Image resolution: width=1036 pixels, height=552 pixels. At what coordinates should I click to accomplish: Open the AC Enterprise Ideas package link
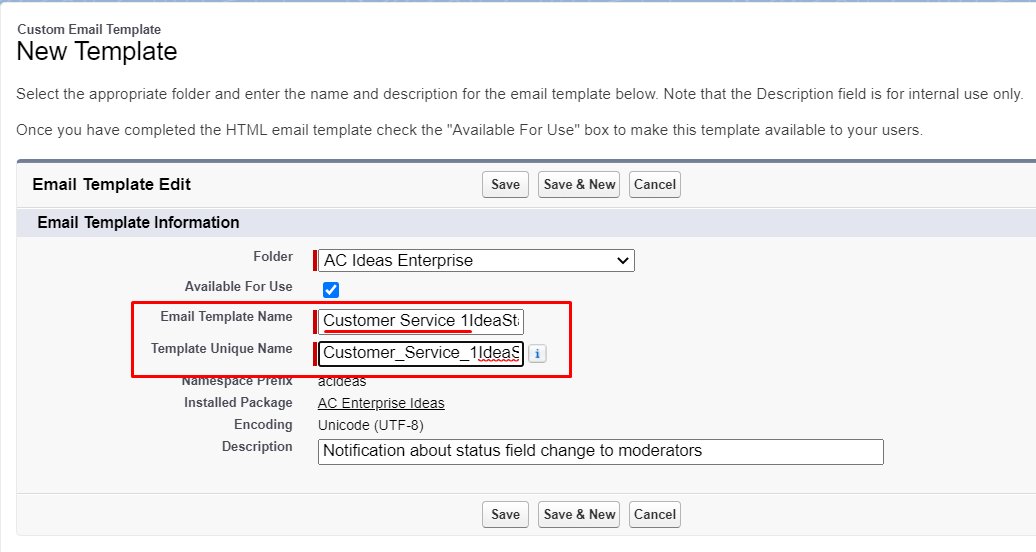[x=381, y=403]
